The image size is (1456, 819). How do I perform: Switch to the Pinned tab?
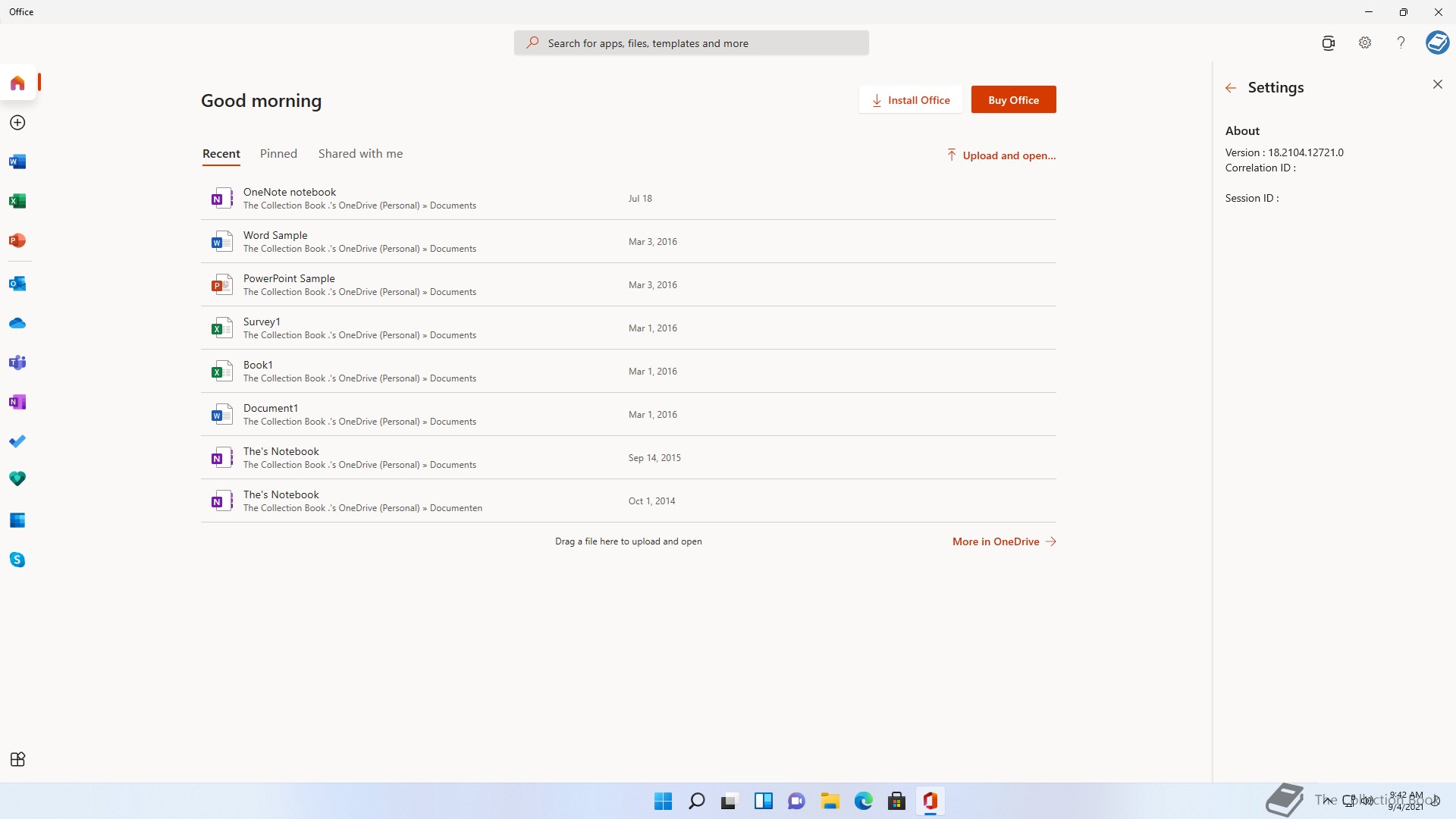[278, 154]
